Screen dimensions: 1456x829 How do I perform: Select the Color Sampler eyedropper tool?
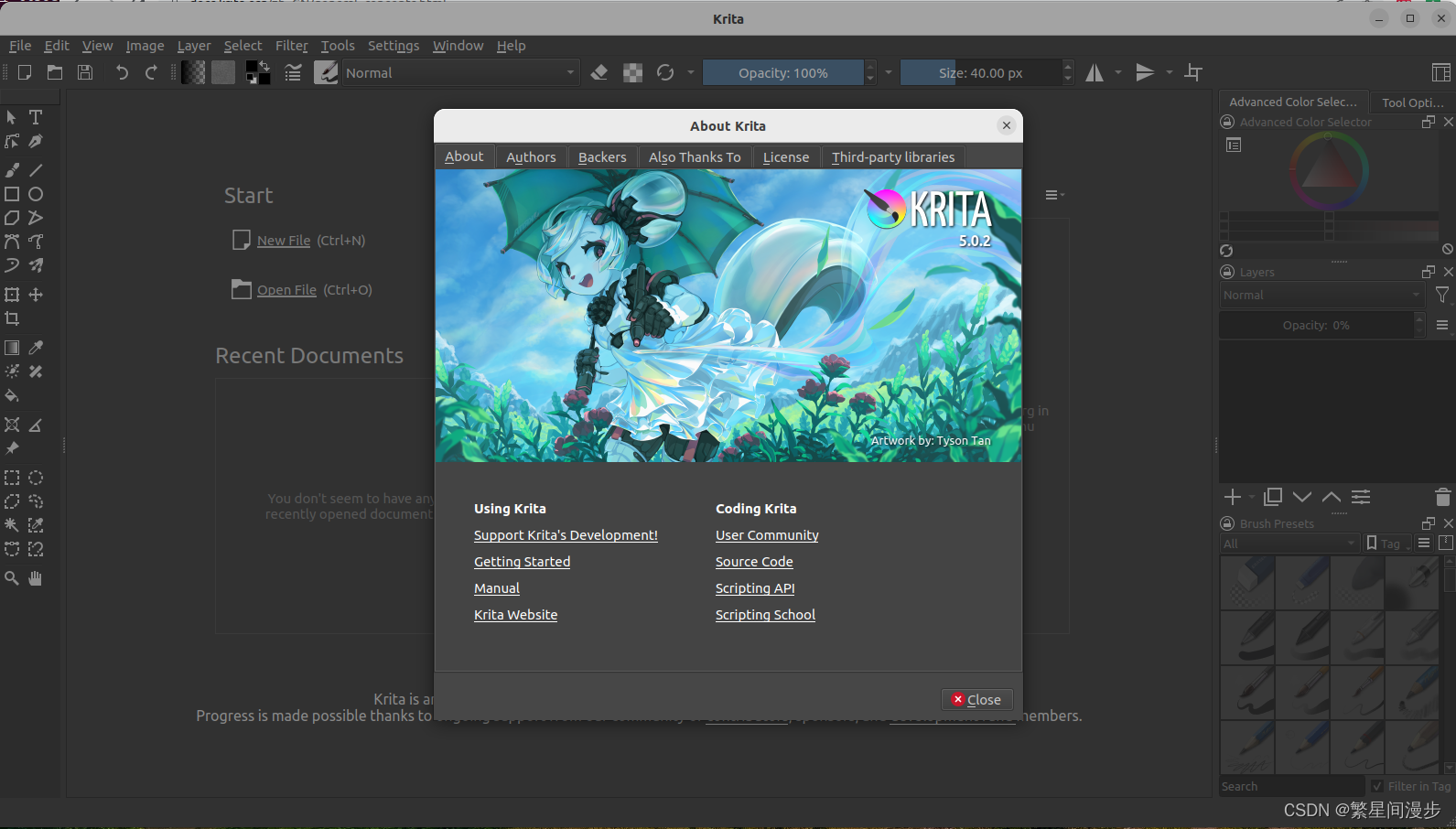tap(36, 348)
